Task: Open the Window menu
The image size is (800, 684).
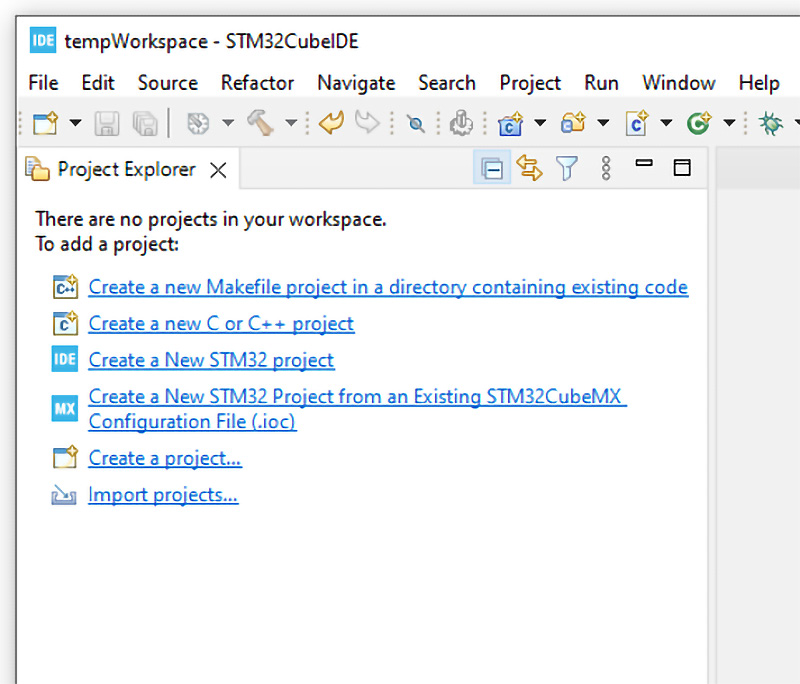Action: click(x=679, y=83)
